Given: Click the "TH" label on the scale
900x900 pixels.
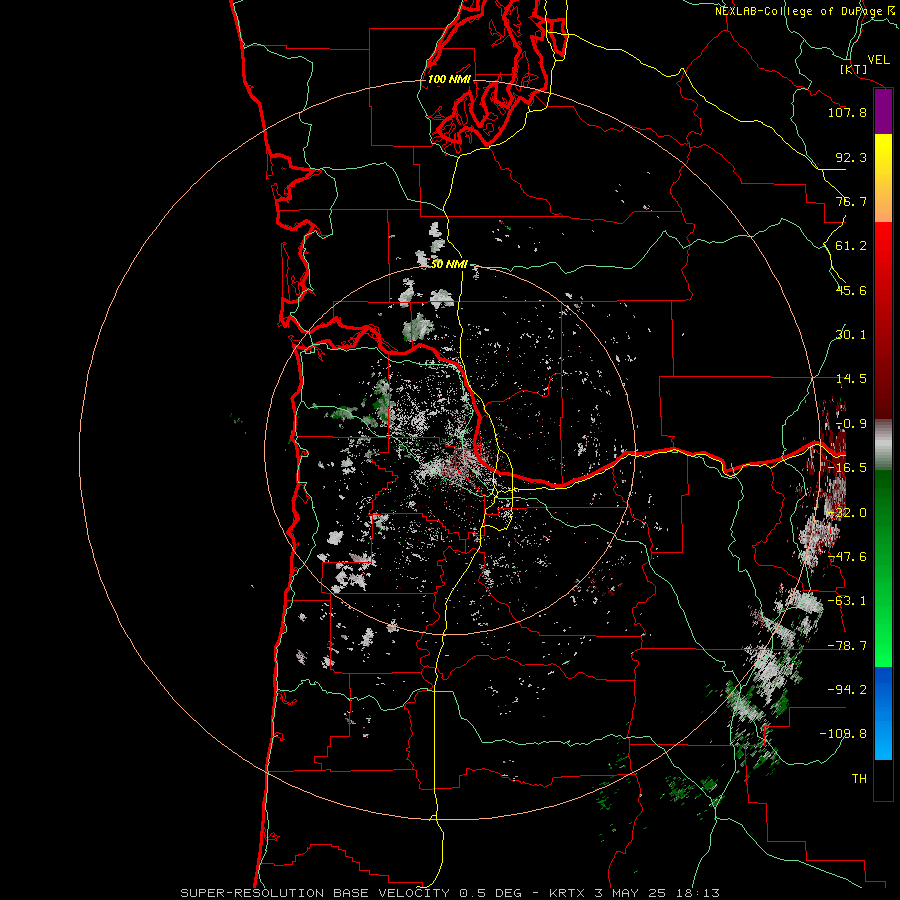Looking at the screenshot, I should coord(859,779).
